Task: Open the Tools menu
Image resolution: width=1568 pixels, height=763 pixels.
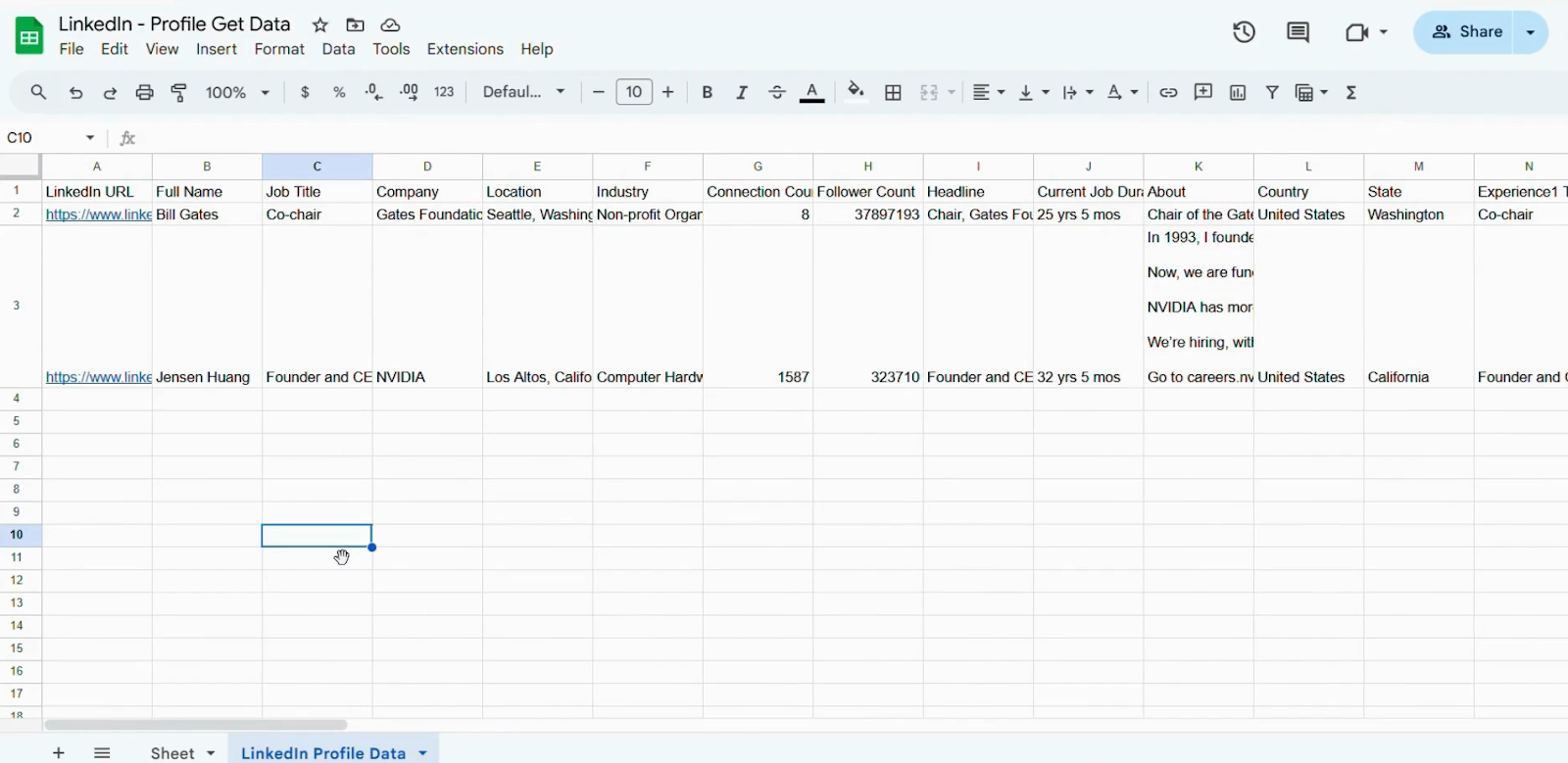Action: (x=391, y=49)
